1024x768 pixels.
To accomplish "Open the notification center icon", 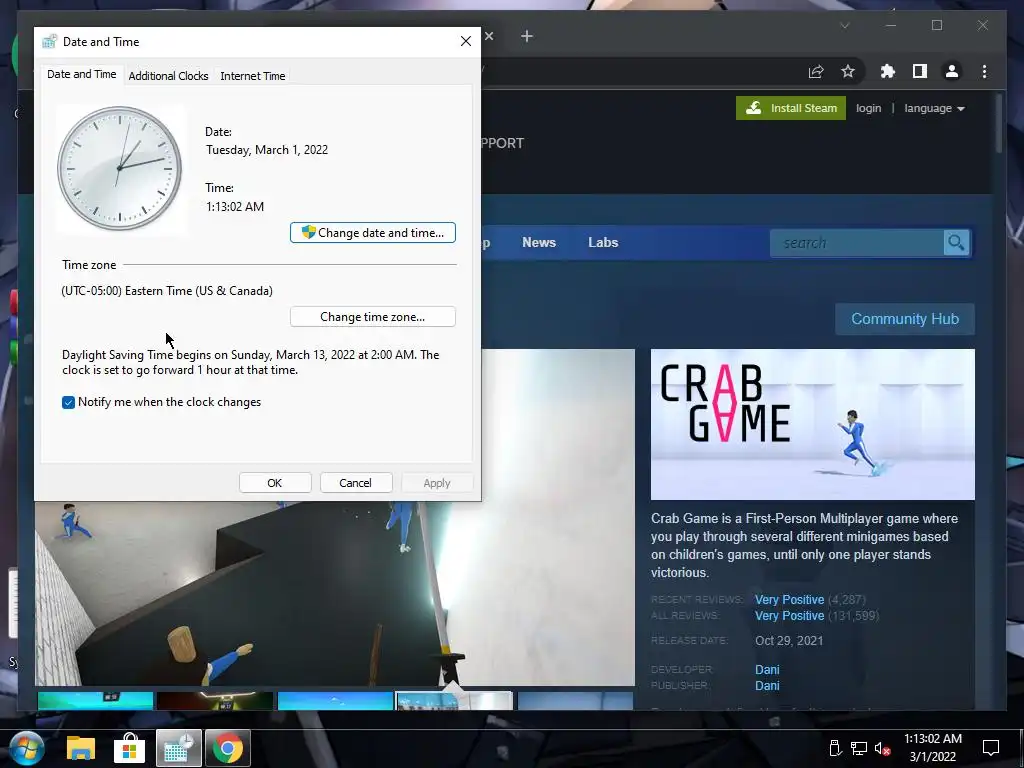I will click(991, 748).
